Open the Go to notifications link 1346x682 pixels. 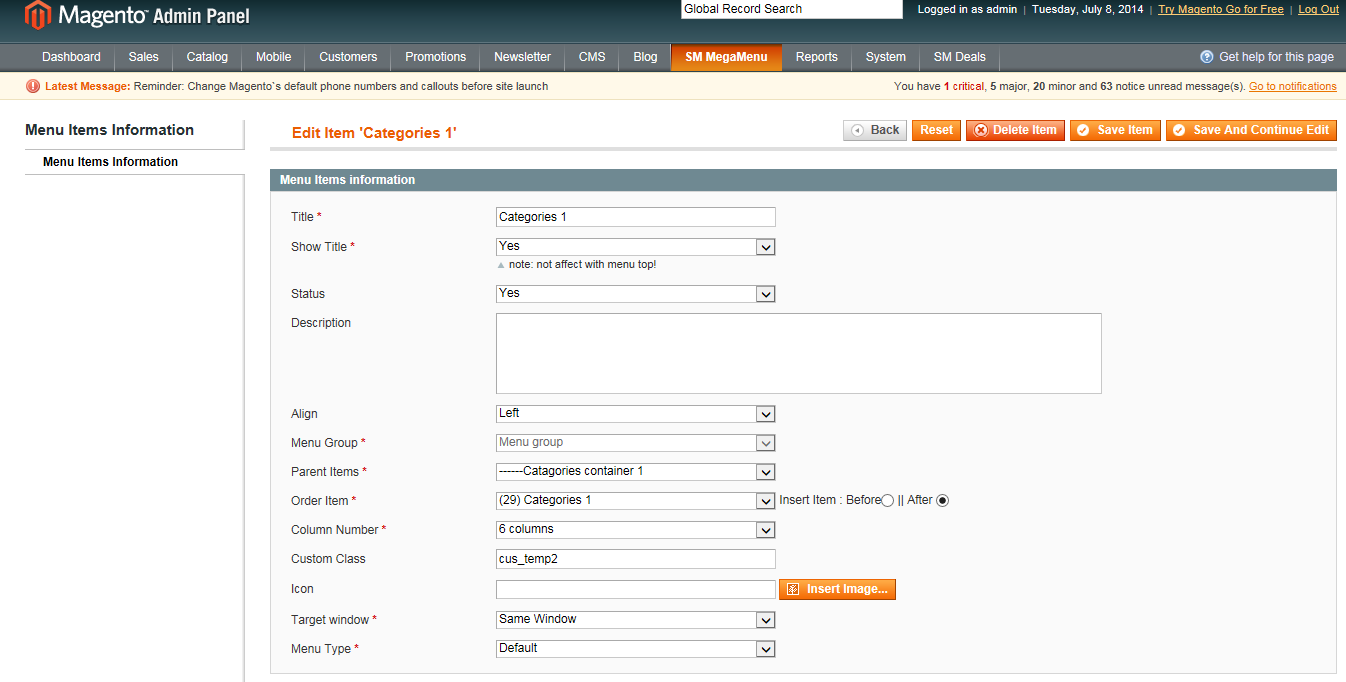[x=1293, y=86]
